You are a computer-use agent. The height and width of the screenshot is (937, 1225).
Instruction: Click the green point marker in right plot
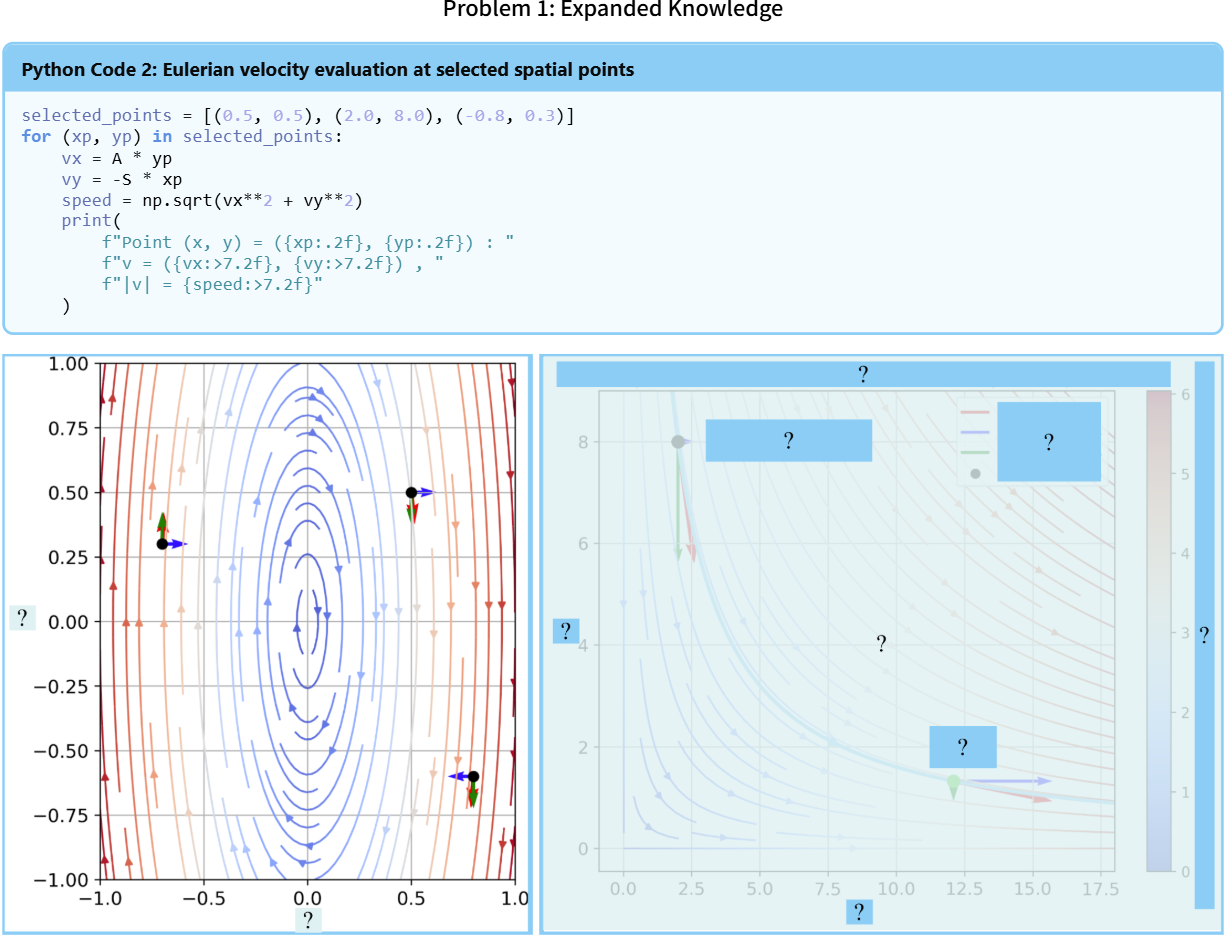tap(953, 781)
